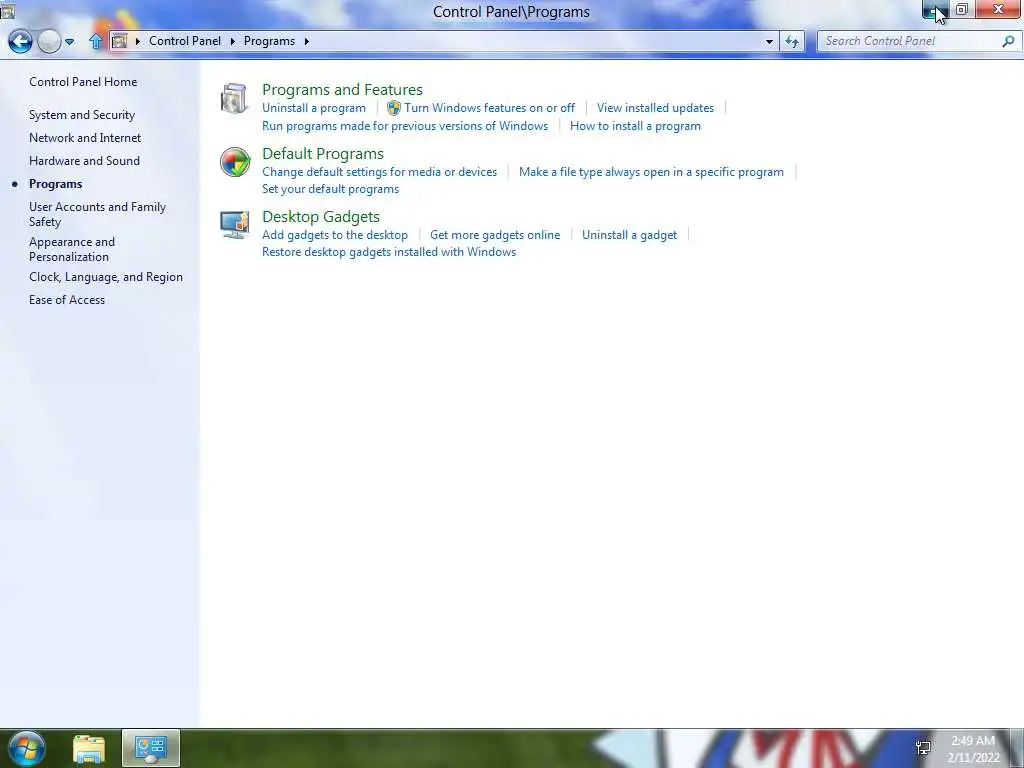This screenshot has height=768, width=1024.
Task: Click the Show desktop strip at taskbar end
Action: tap(1017, 748)
